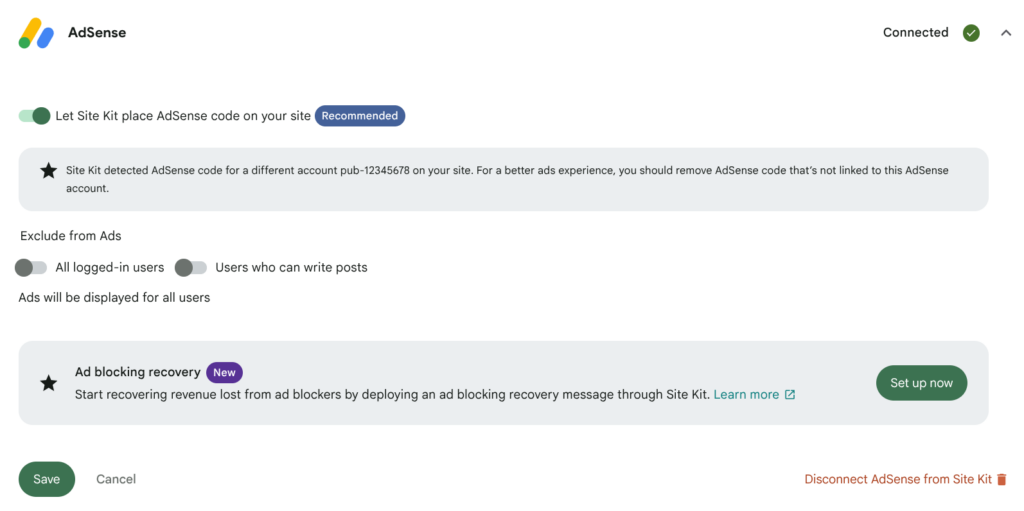Viewport: 1024px width, 511px height.
Task: Click the Ad blocking recovery heading
Action: click(x=138, y=372)
